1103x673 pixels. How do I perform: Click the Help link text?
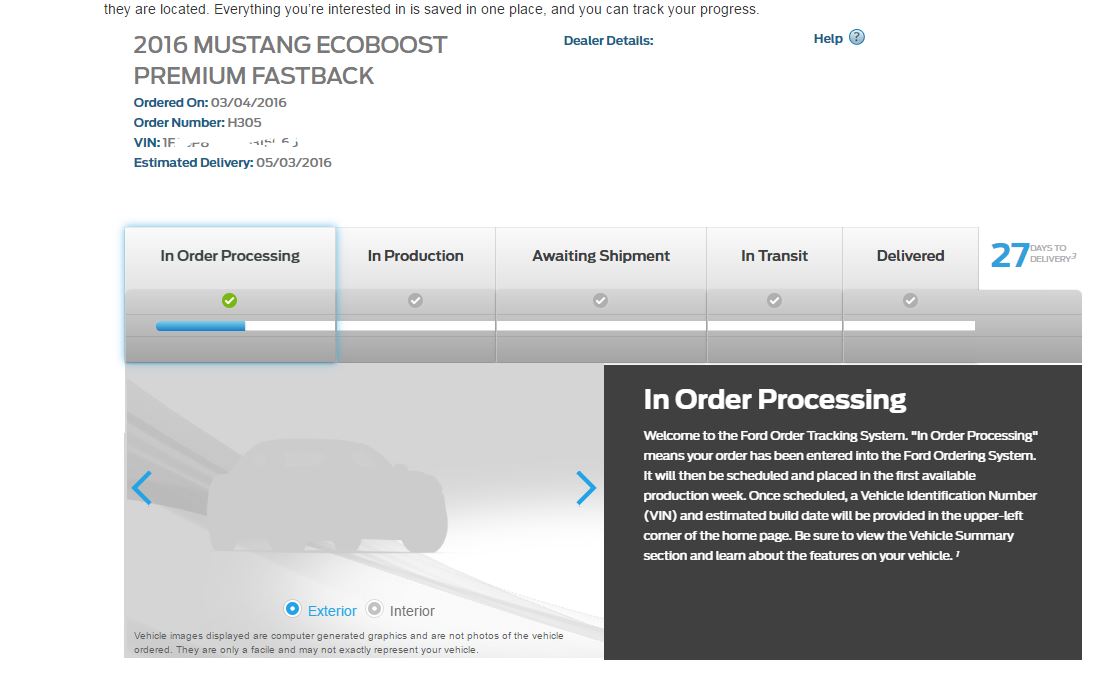(828, 39)
